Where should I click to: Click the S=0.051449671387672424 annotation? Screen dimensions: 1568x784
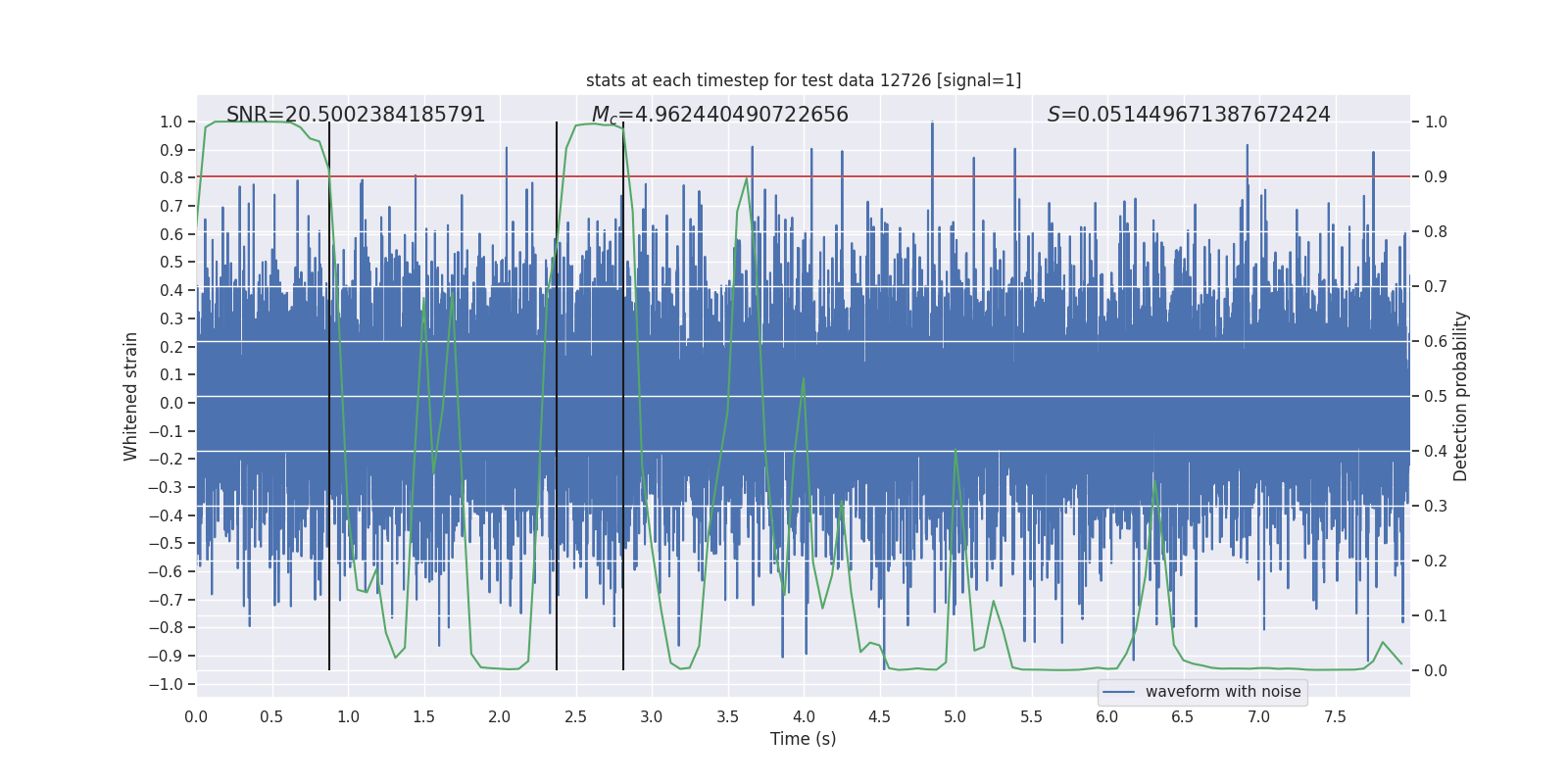point(1189,115)
